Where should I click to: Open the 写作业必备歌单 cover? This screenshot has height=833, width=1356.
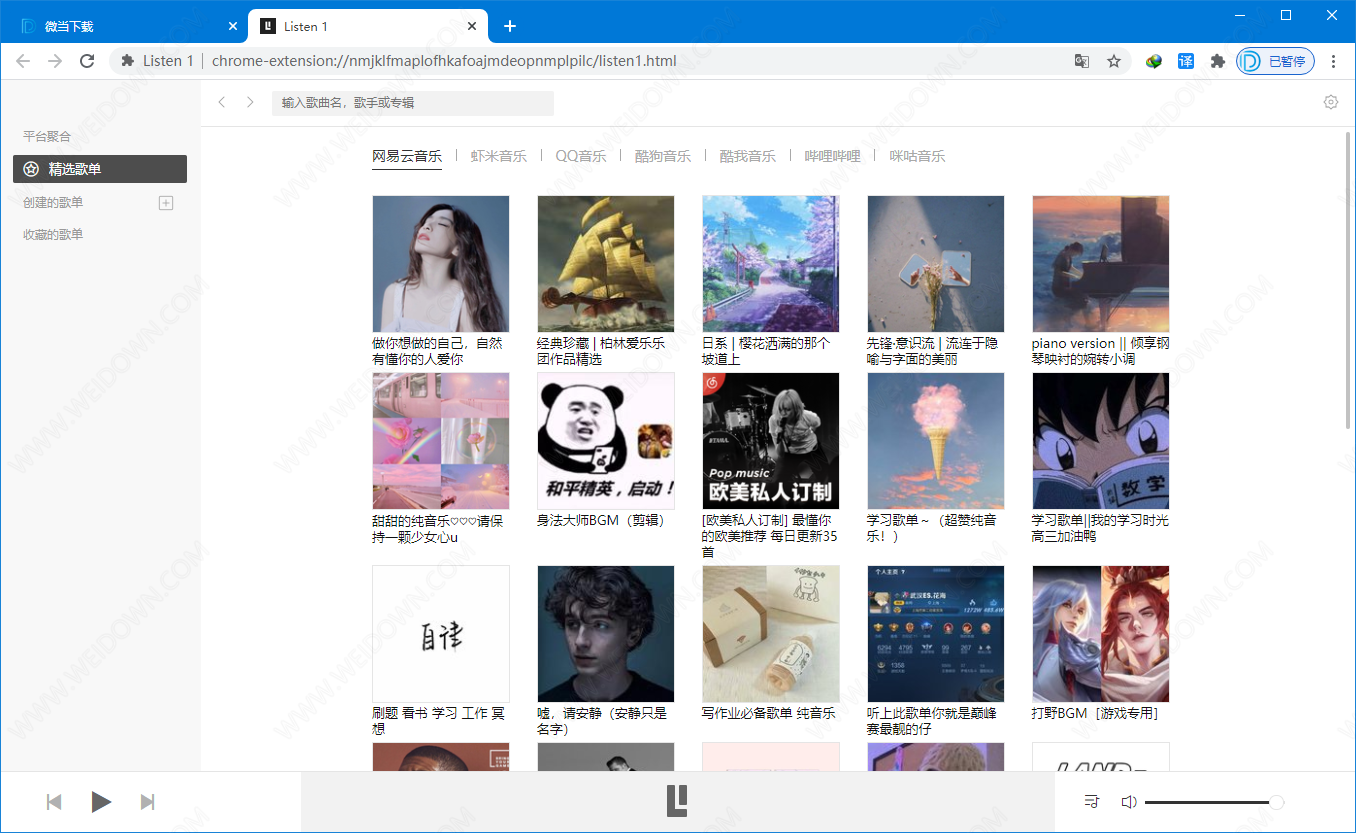pos(771,634)
